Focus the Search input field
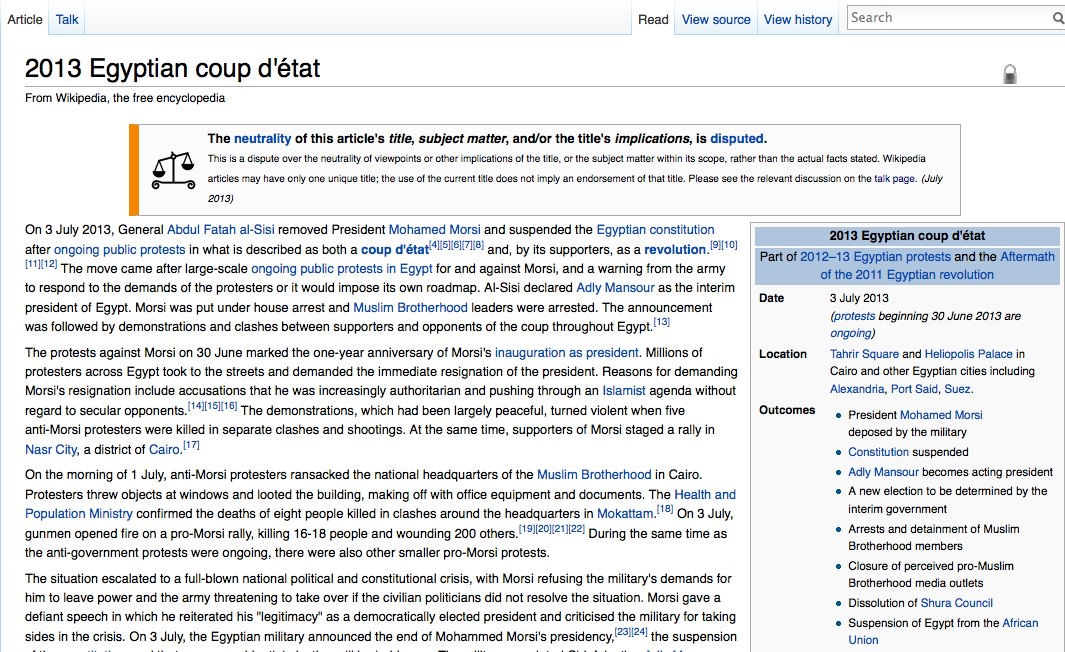This screenshot has height=652, width=1065. click(x=950, y=18)
